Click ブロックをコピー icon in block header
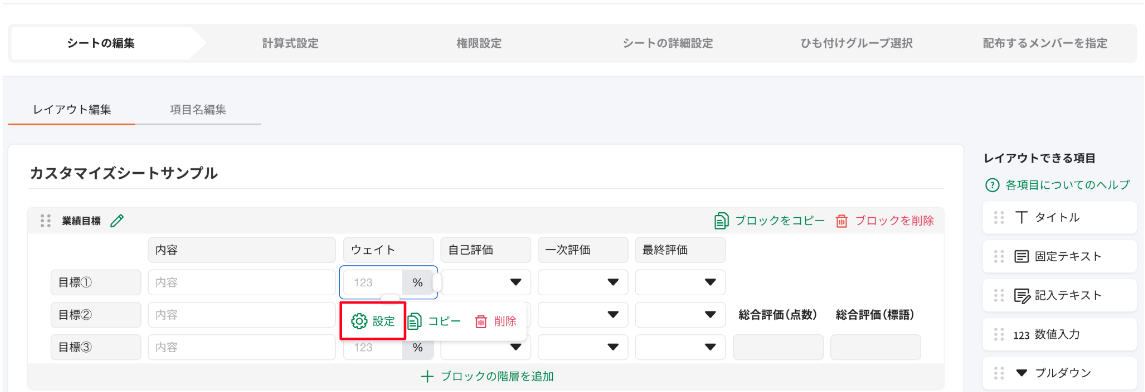The image size is (1145, 392). 721,220
